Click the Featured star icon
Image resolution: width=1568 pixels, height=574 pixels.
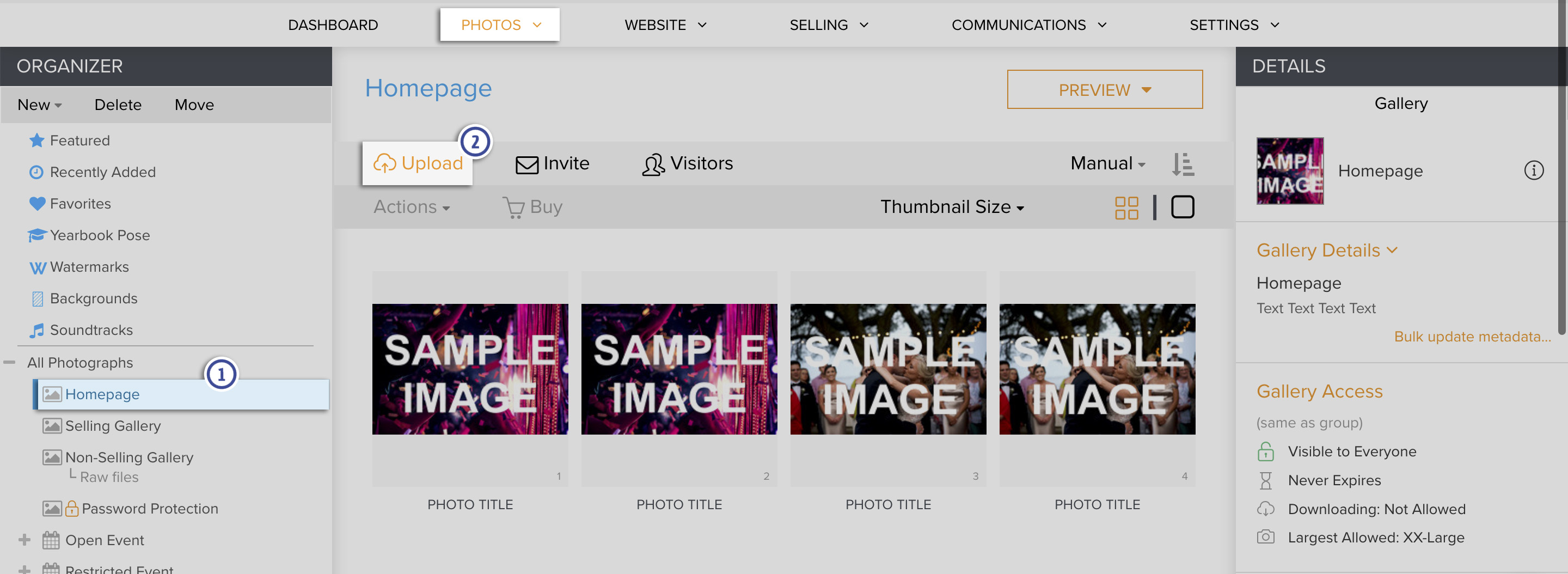coord(36,141)
